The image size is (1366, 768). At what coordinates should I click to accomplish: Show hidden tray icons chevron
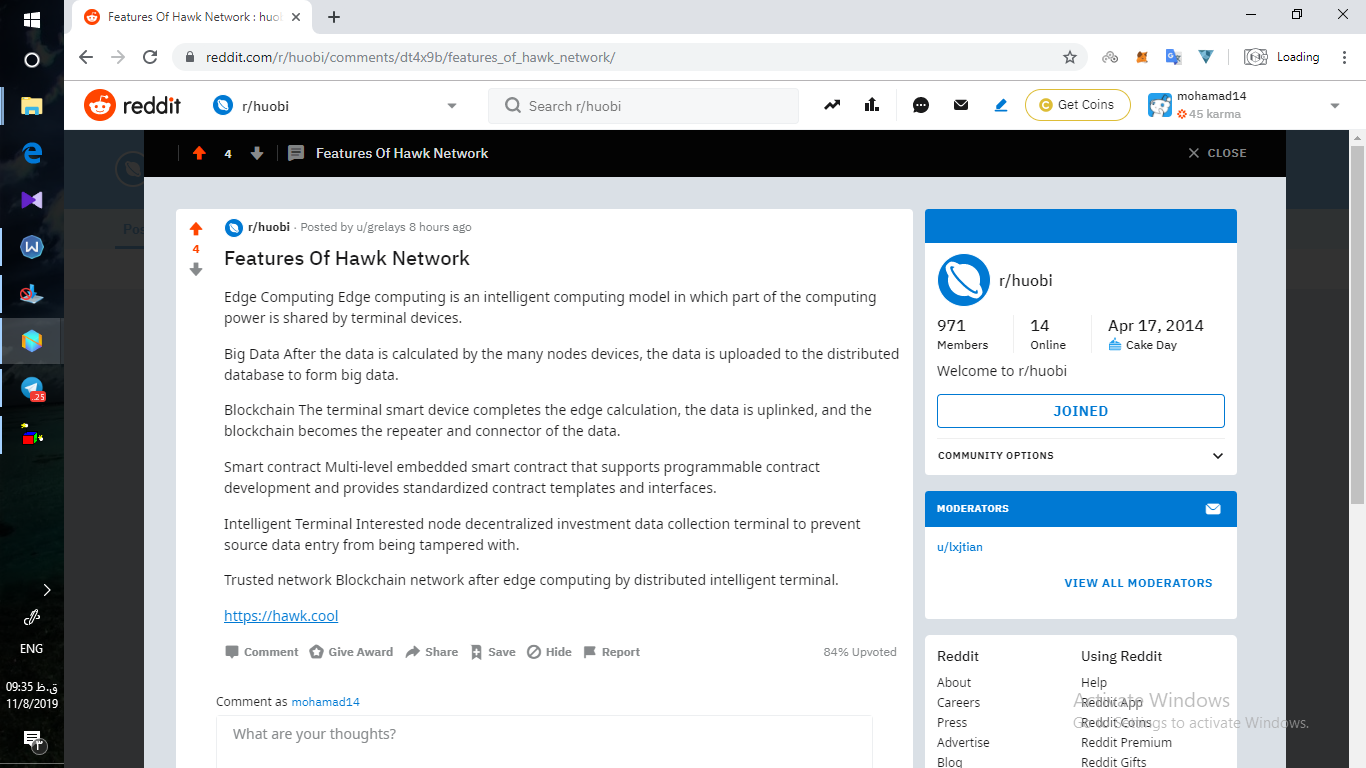(46, 590)
